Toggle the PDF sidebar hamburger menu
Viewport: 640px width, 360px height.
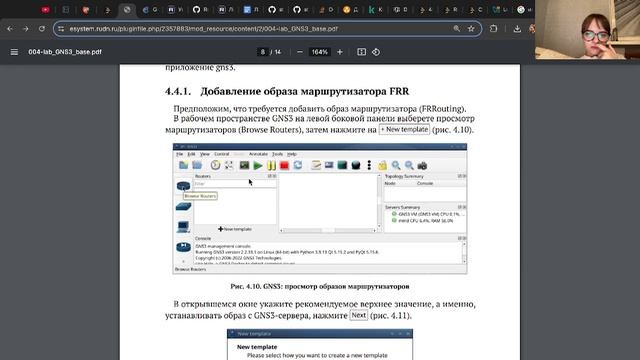point(14,52)
